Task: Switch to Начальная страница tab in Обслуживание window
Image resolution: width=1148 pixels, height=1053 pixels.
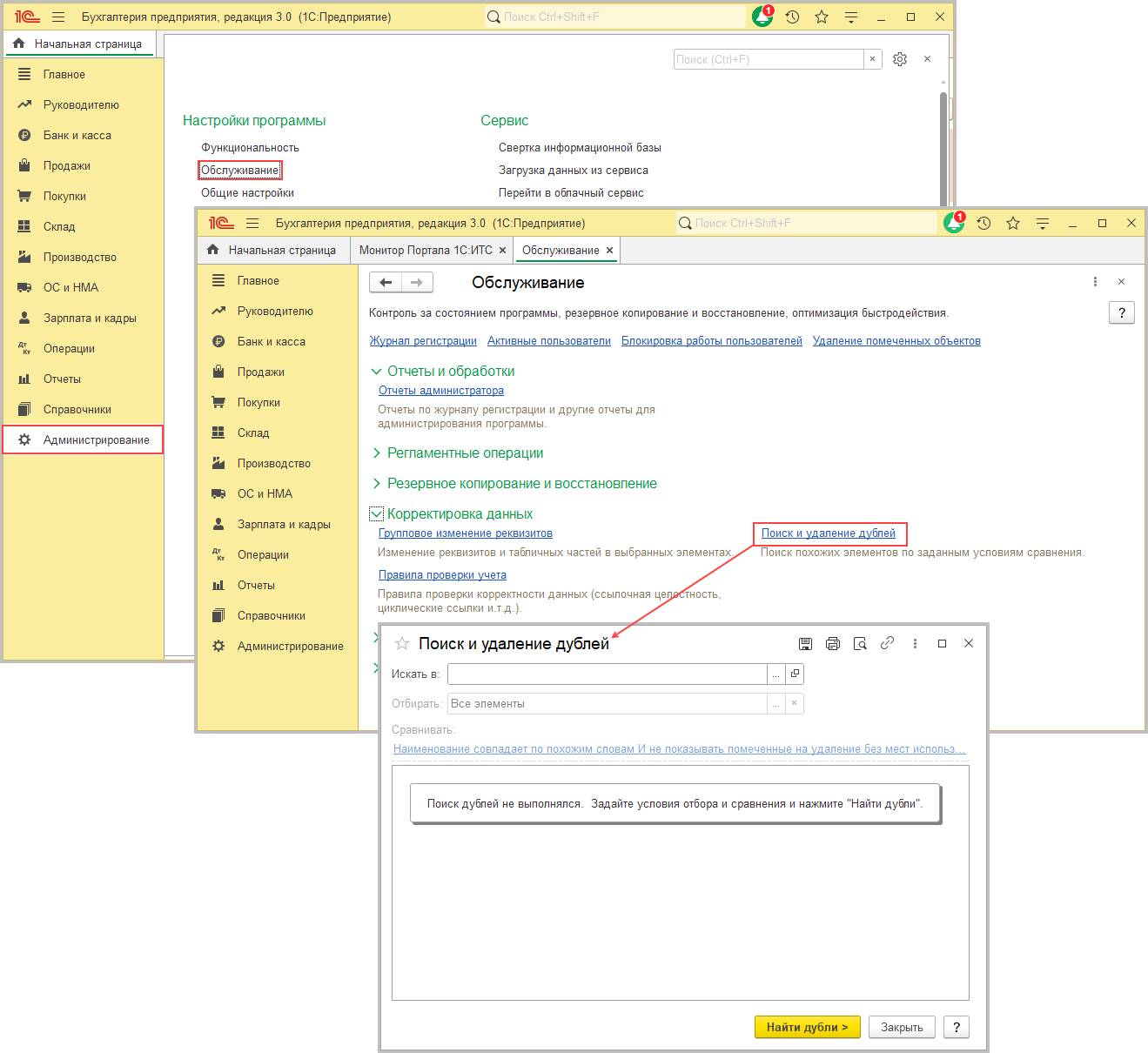Action: (x=272, y=250)
